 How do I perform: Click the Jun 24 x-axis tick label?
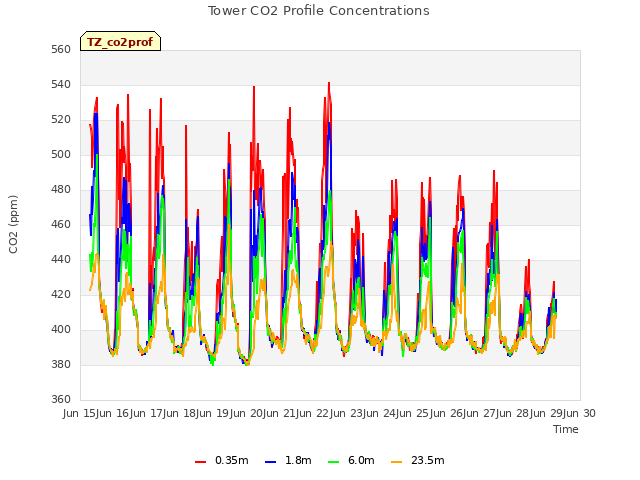pos(380,413)
